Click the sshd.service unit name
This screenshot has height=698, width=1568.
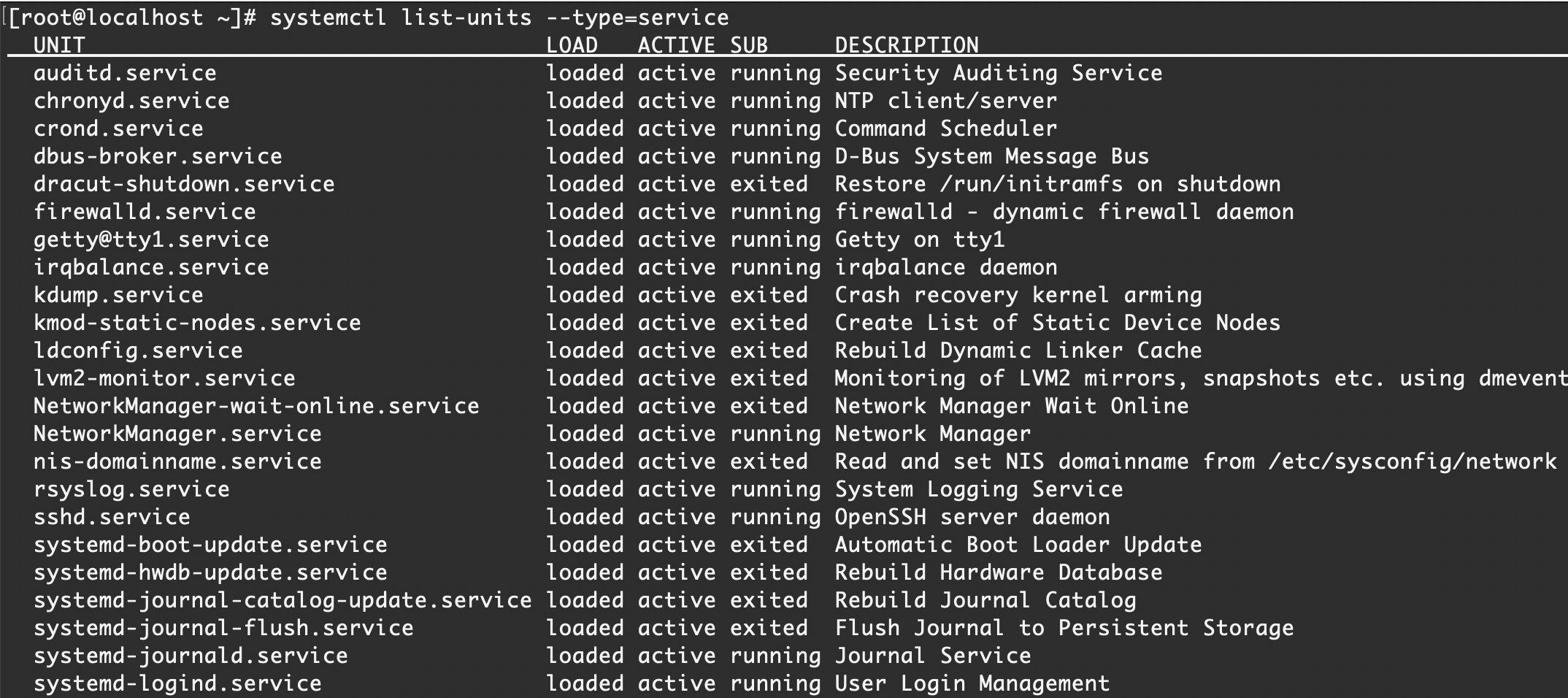click(x=112, y=517)
